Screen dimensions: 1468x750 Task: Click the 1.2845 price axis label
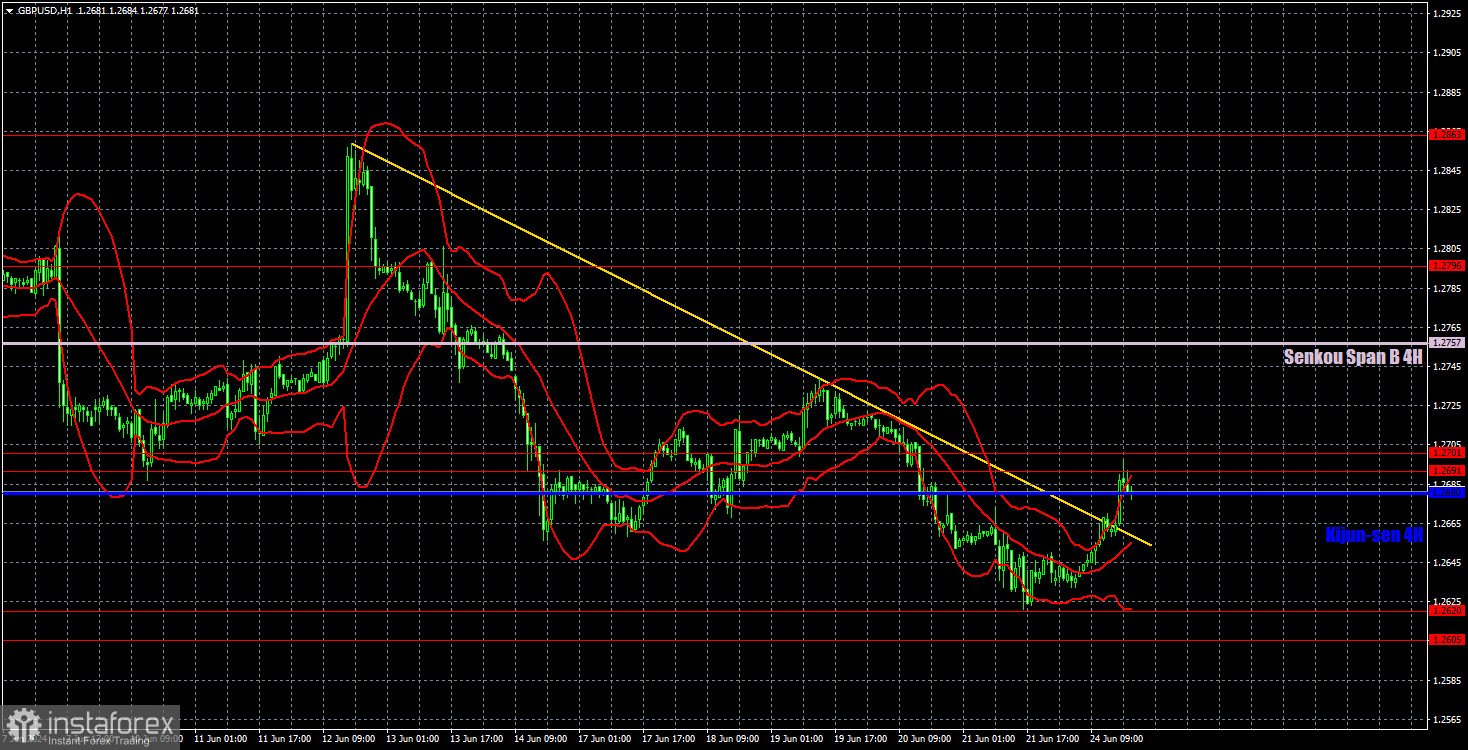click(x=1447, y=171)
